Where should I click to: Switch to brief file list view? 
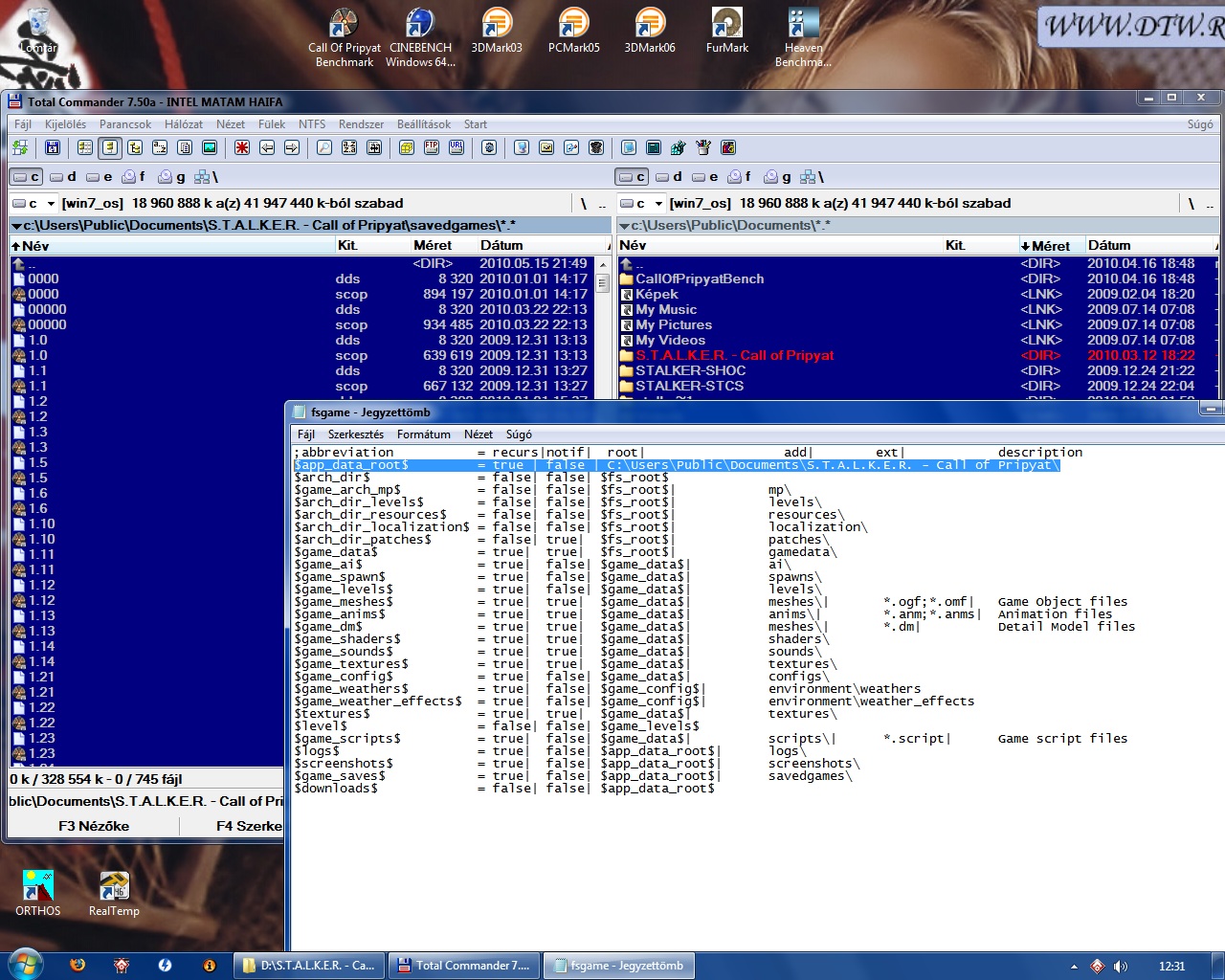pyautogui.click(x=85, y=147)
